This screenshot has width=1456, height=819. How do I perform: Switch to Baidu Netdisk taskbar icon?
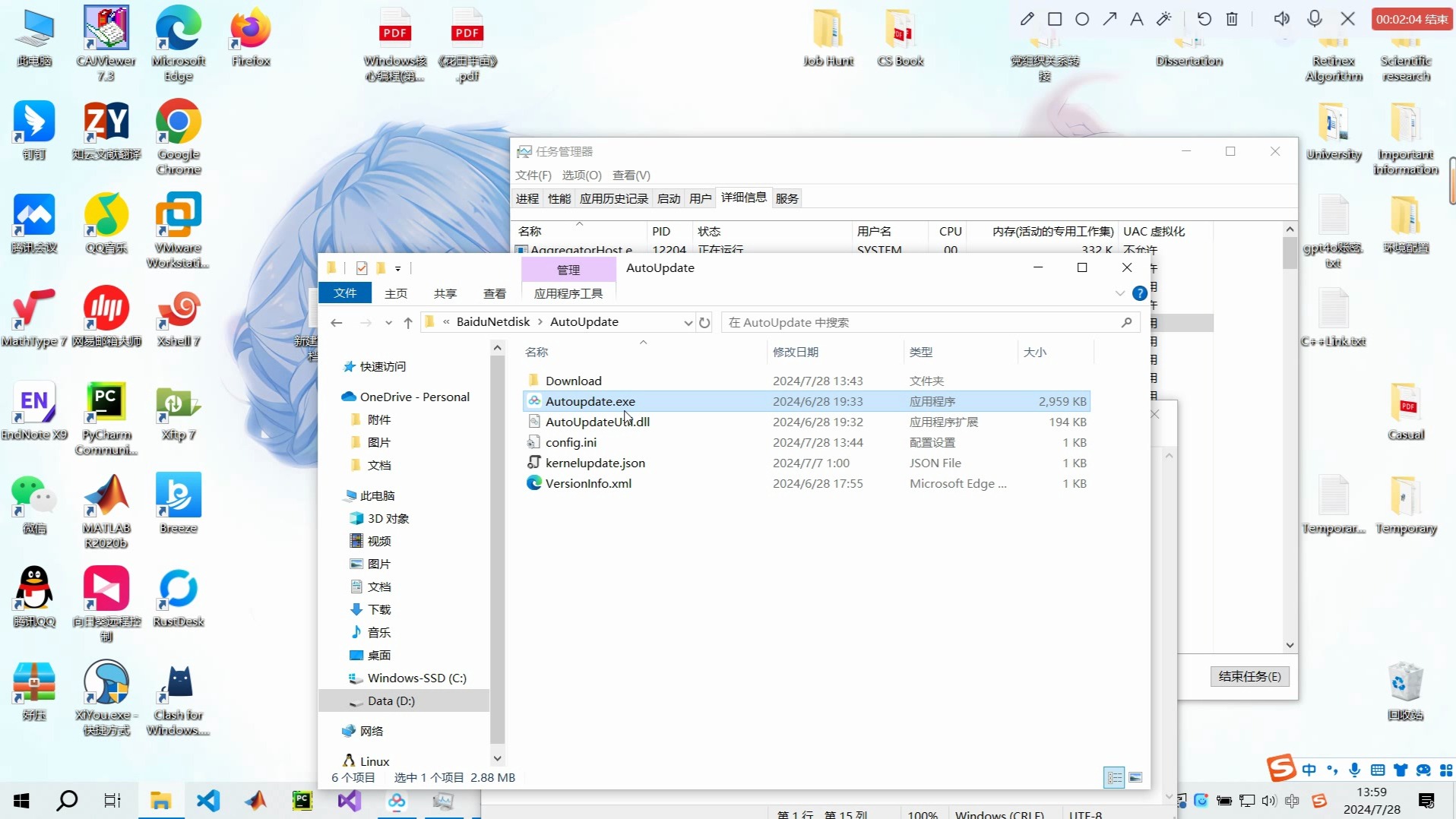pos(397,800)
